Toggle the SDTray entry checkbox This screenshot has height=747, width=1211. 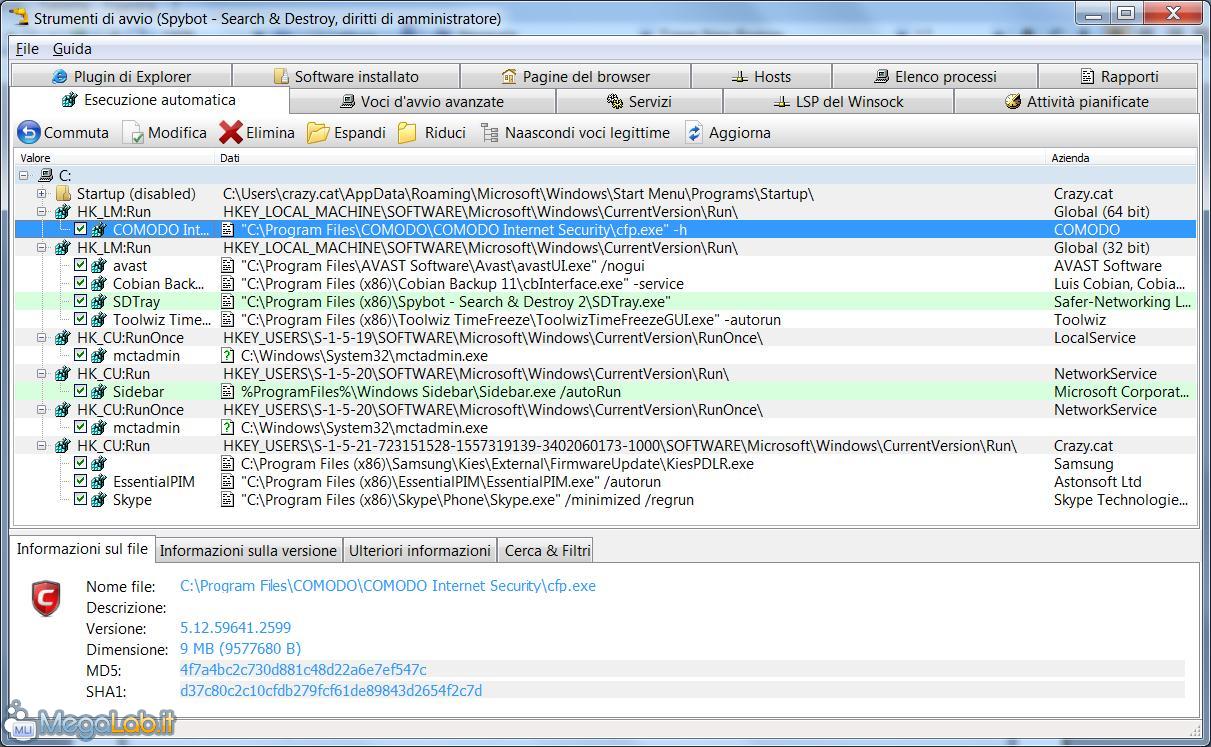[x=81, y=302]
